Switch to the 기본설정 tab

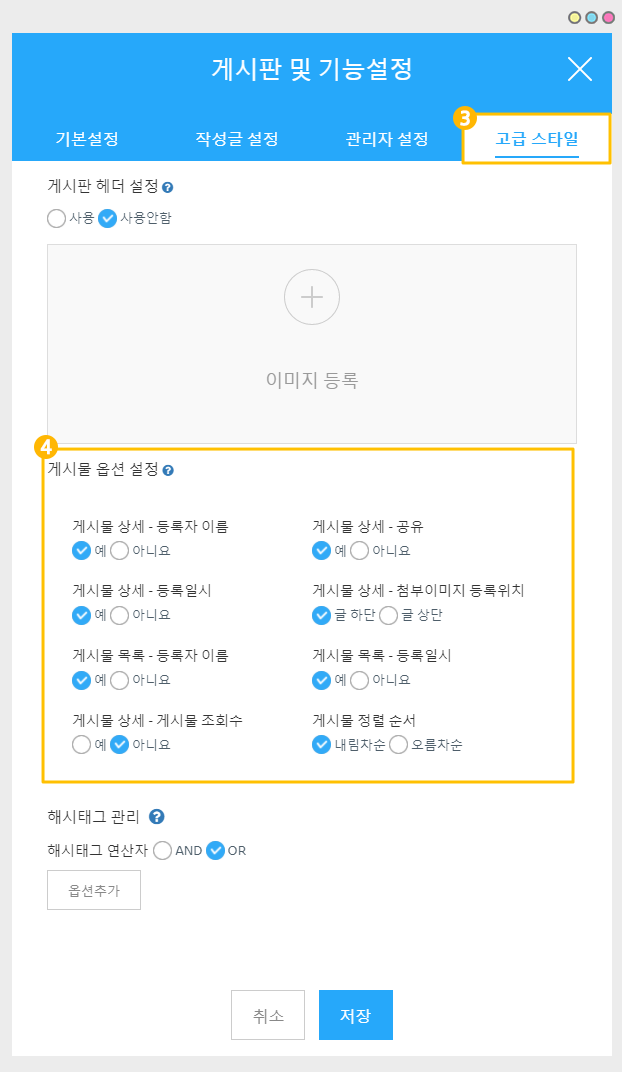coord(87,139)
